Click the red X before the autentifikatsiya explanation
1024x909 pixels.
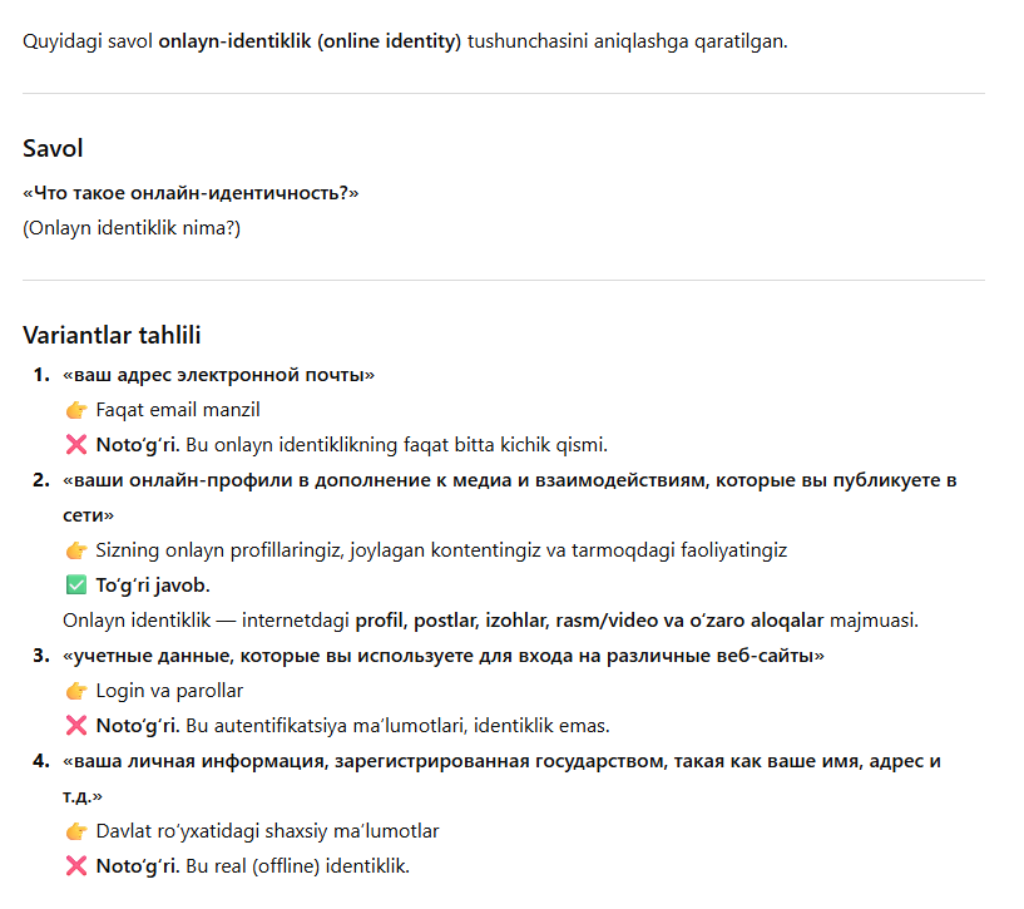(76, 726)
